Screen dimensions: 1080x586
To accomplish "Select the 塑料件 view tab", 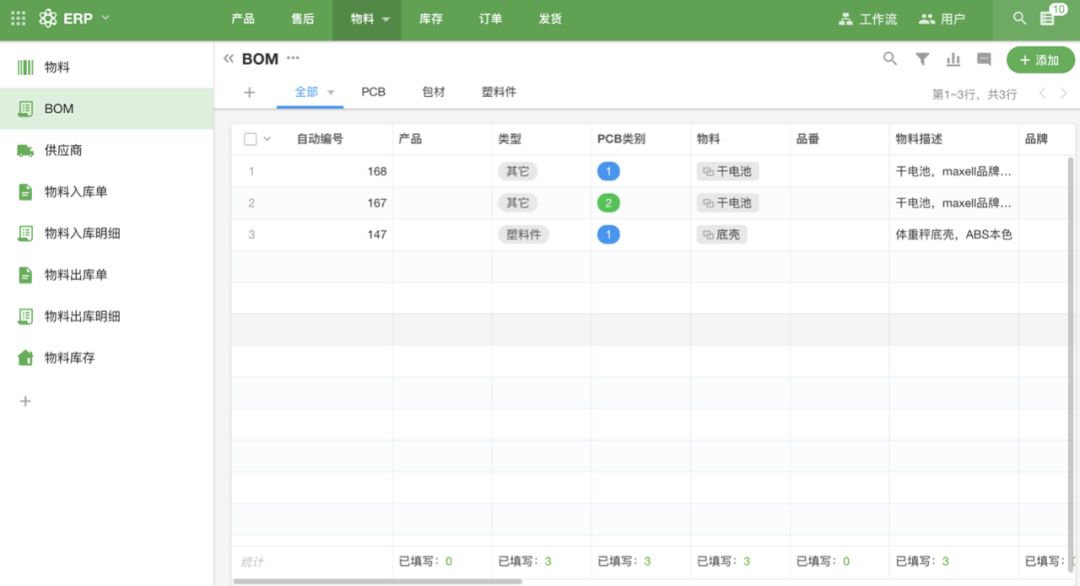I will tap(499, 92).
